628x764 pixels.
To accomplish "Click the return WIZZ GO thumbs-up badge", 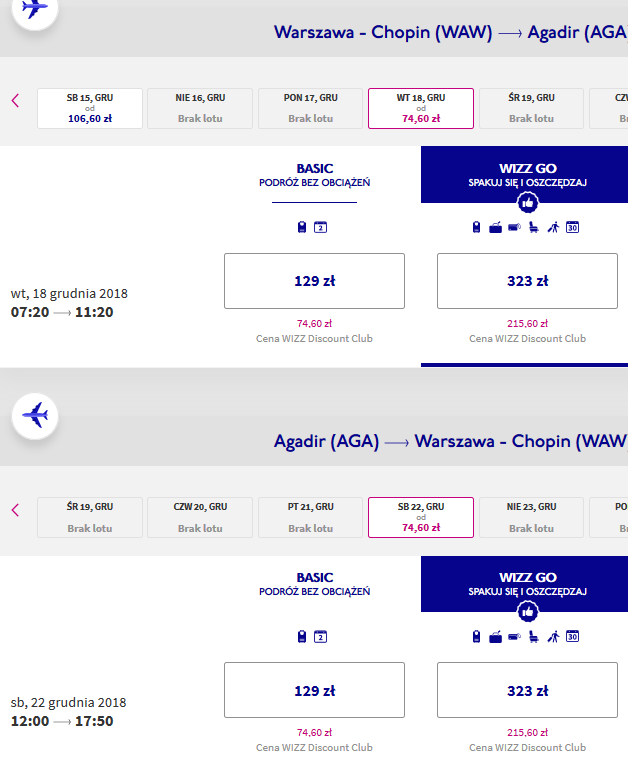I will tap(528, 612).
